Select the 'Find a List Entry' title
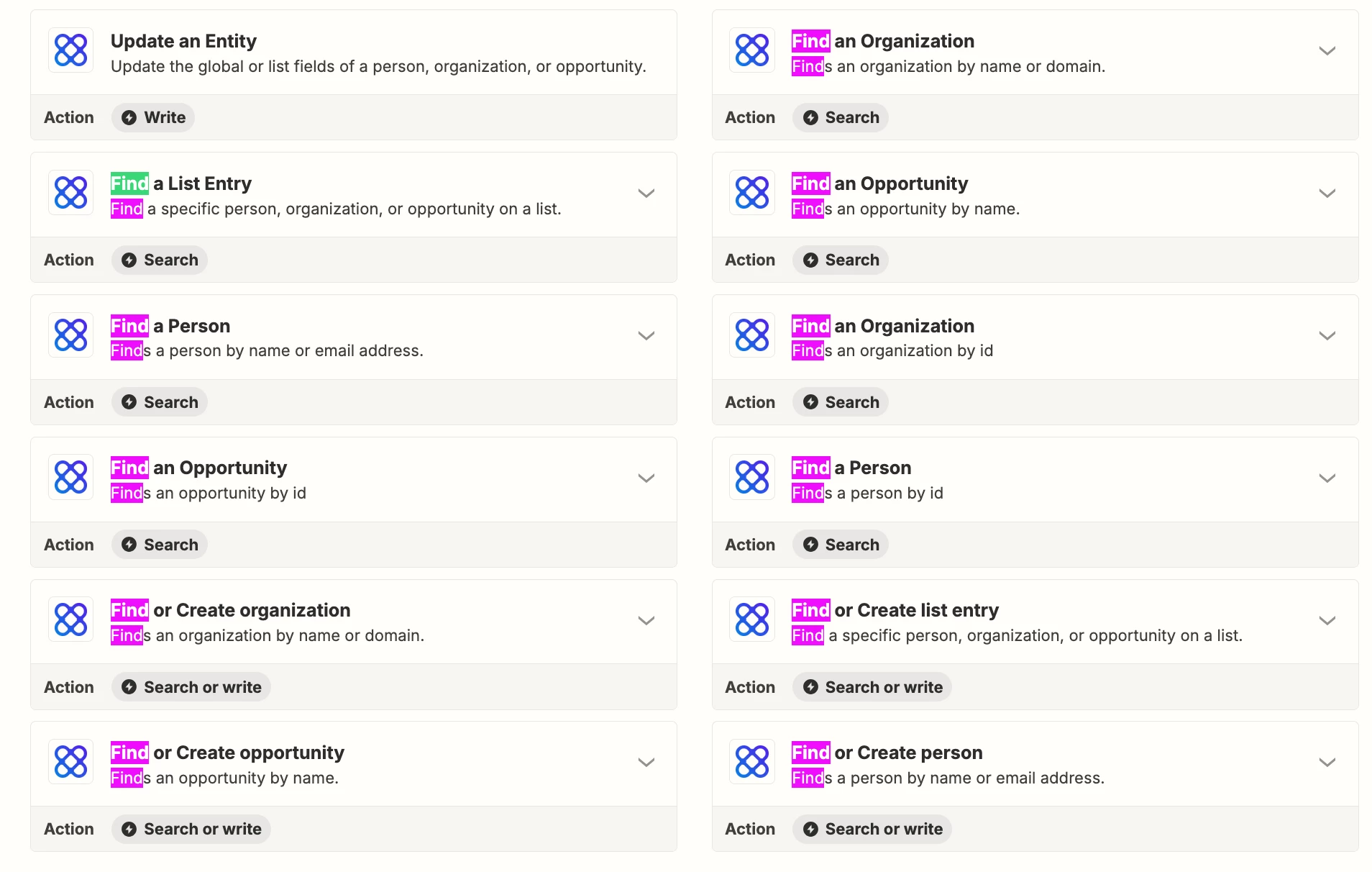The image size is (1372, 872). [x=181, y=183]
